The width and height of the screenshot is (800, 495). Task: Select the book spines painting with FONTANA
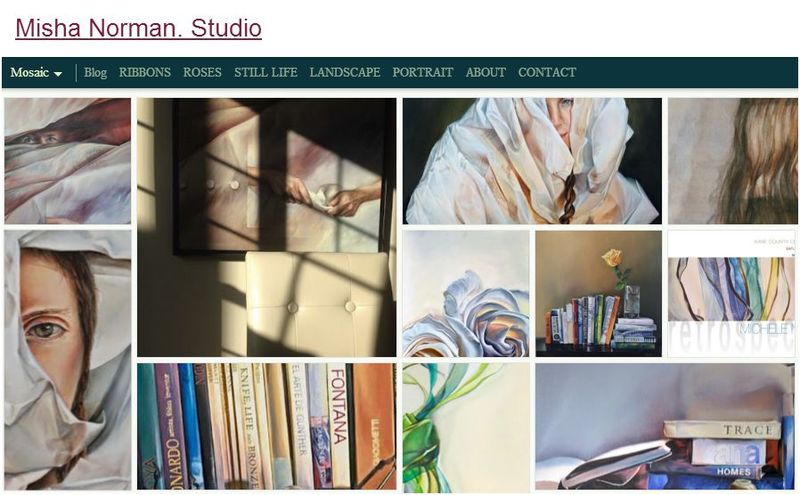coord(266,426)
